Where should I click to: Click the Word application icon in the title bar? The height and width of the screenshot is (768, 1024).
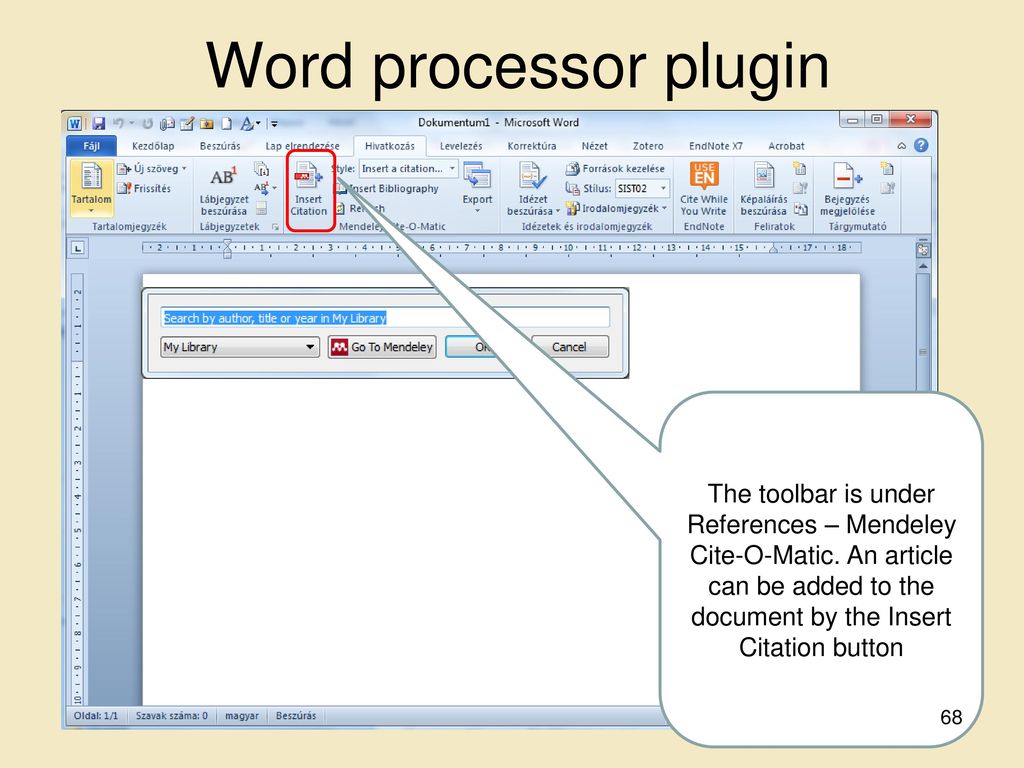click(74, 123)
